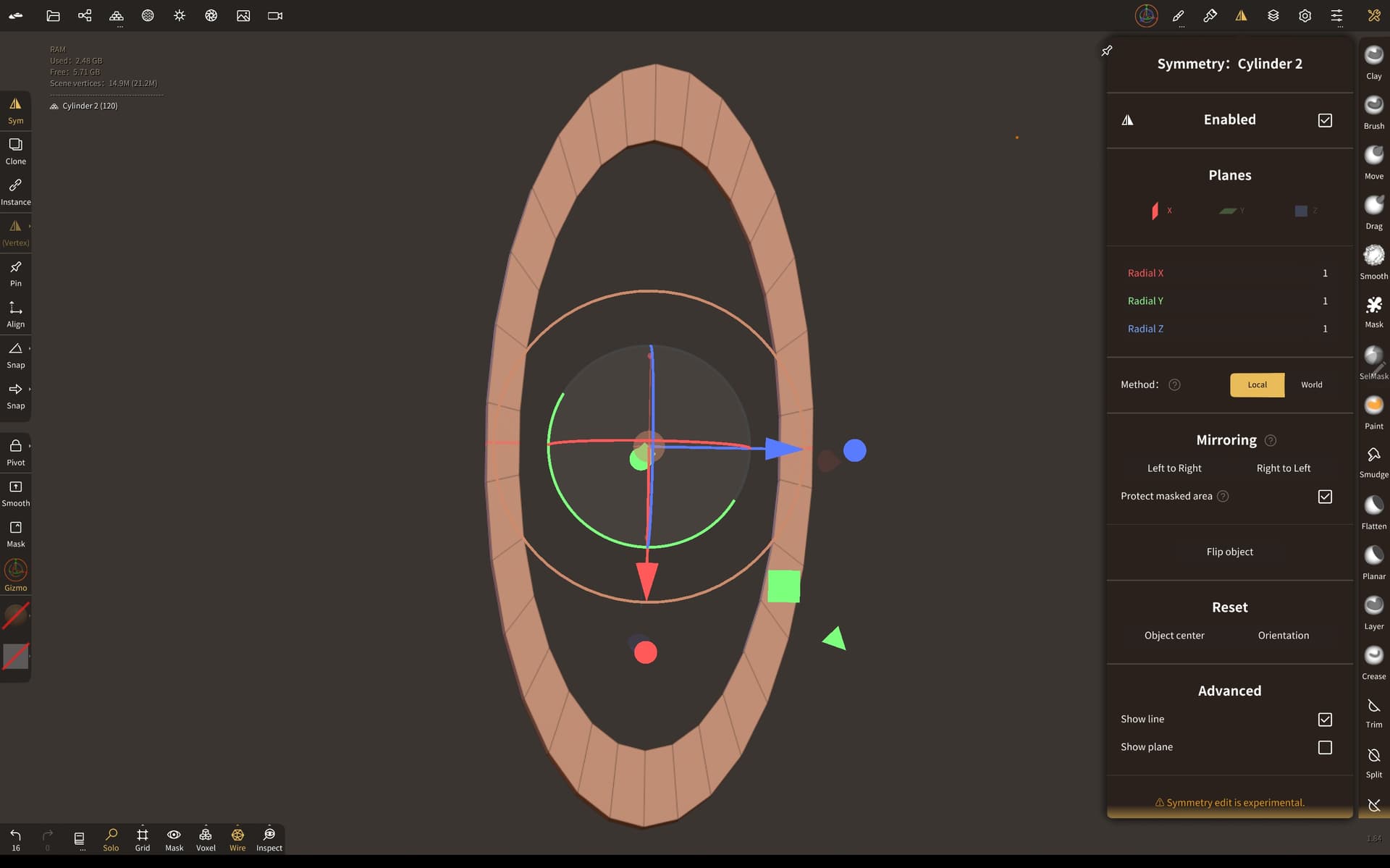Open the Layers stack menu in top bar
Image resolution: width=1390 pixels, height=868 pixels.
tap(1273, 15)
